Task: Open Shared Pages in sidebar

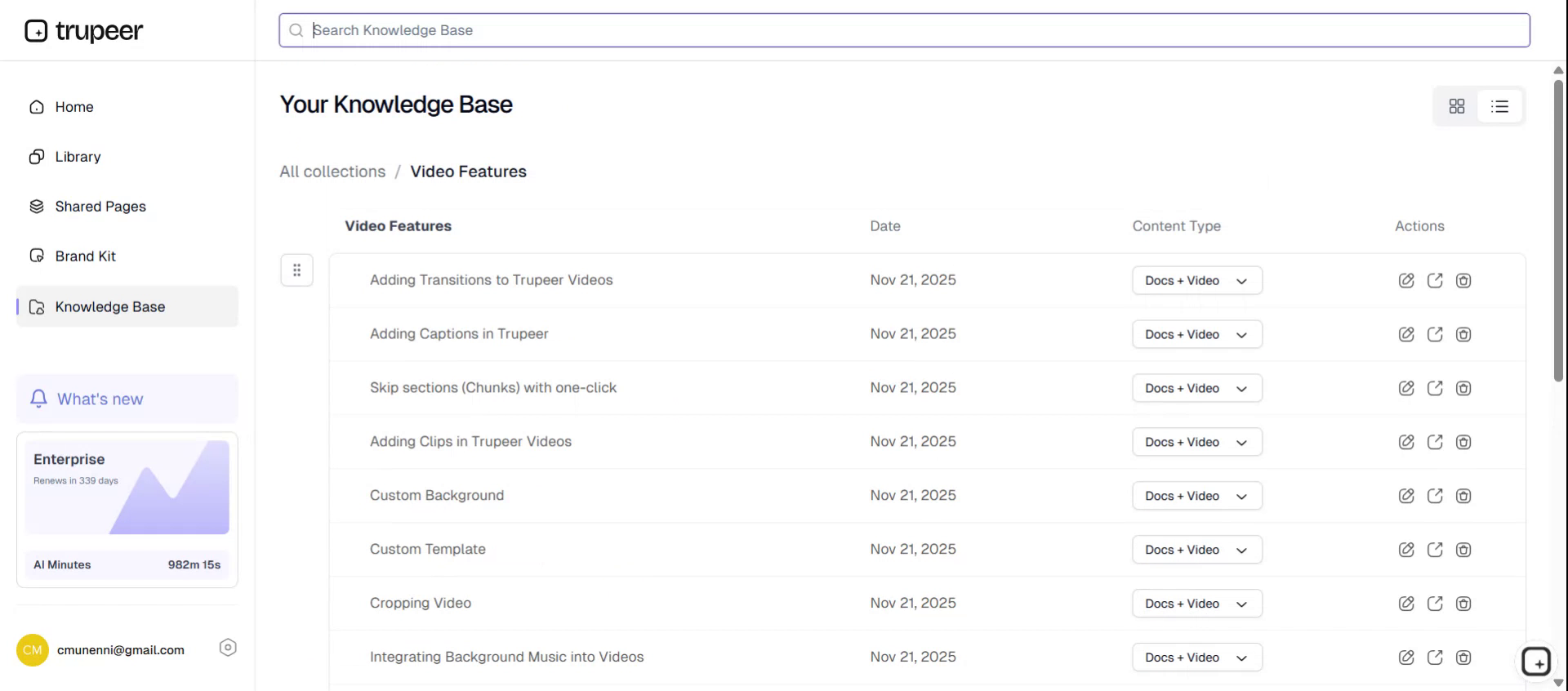Action: [127, 207]
